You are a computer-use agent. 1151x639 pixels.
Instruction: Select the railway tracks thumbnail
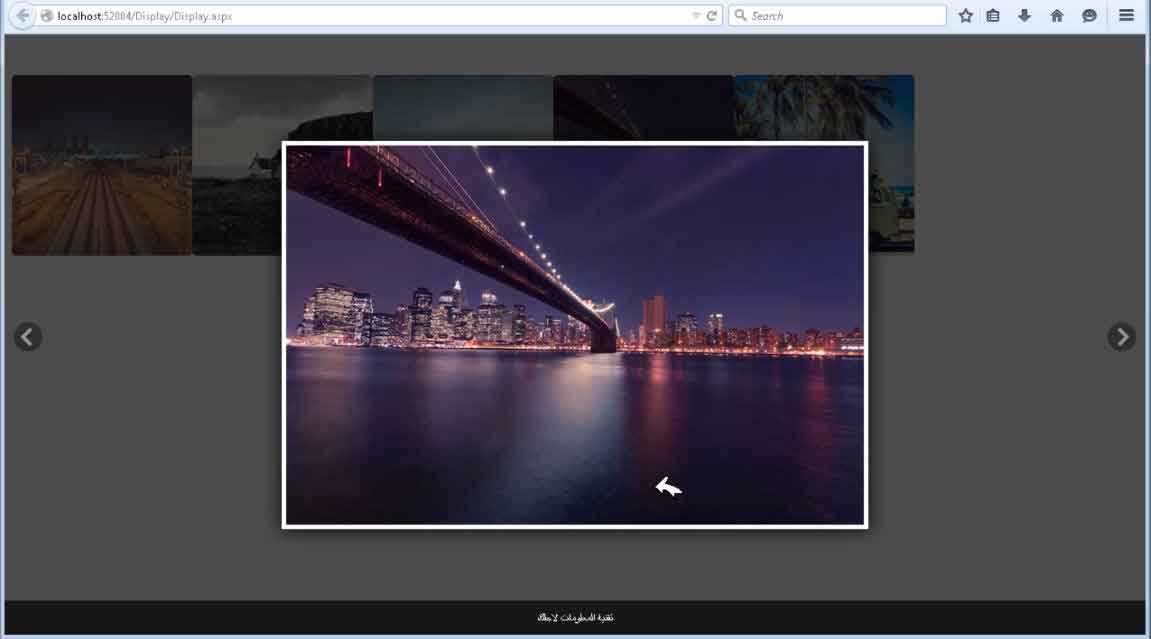[101, 165]
